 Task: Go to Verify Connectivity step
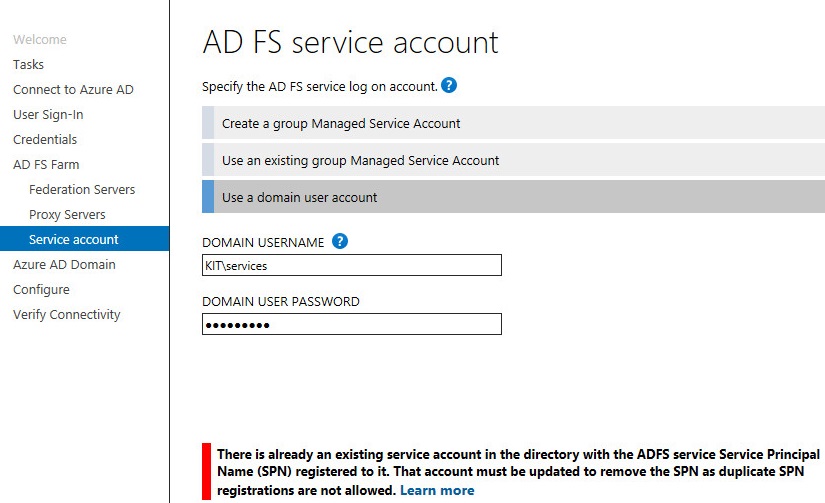(67, 315)
